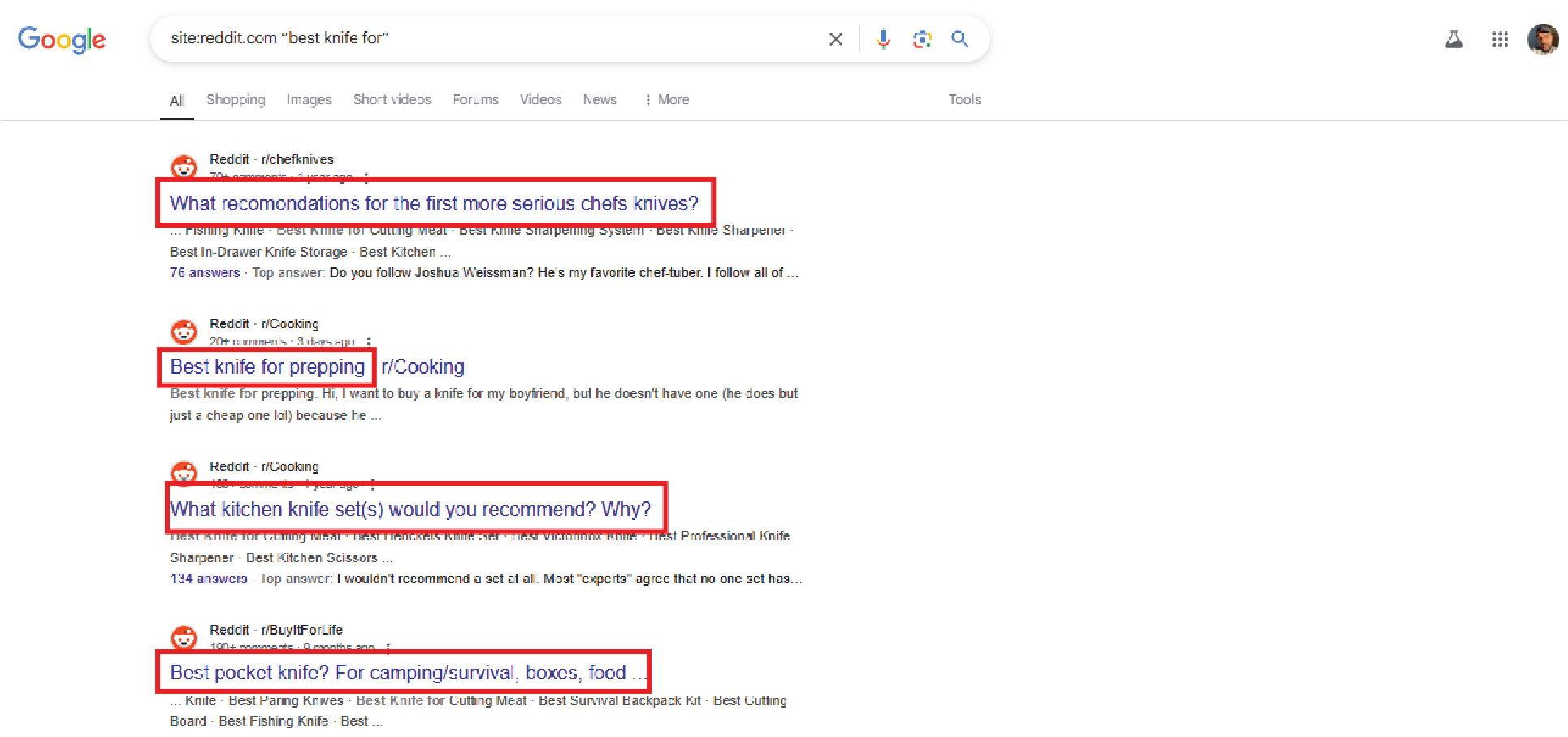1568x737 pixels.
Task: Click into the search query input field
Action: click(487, 38)
